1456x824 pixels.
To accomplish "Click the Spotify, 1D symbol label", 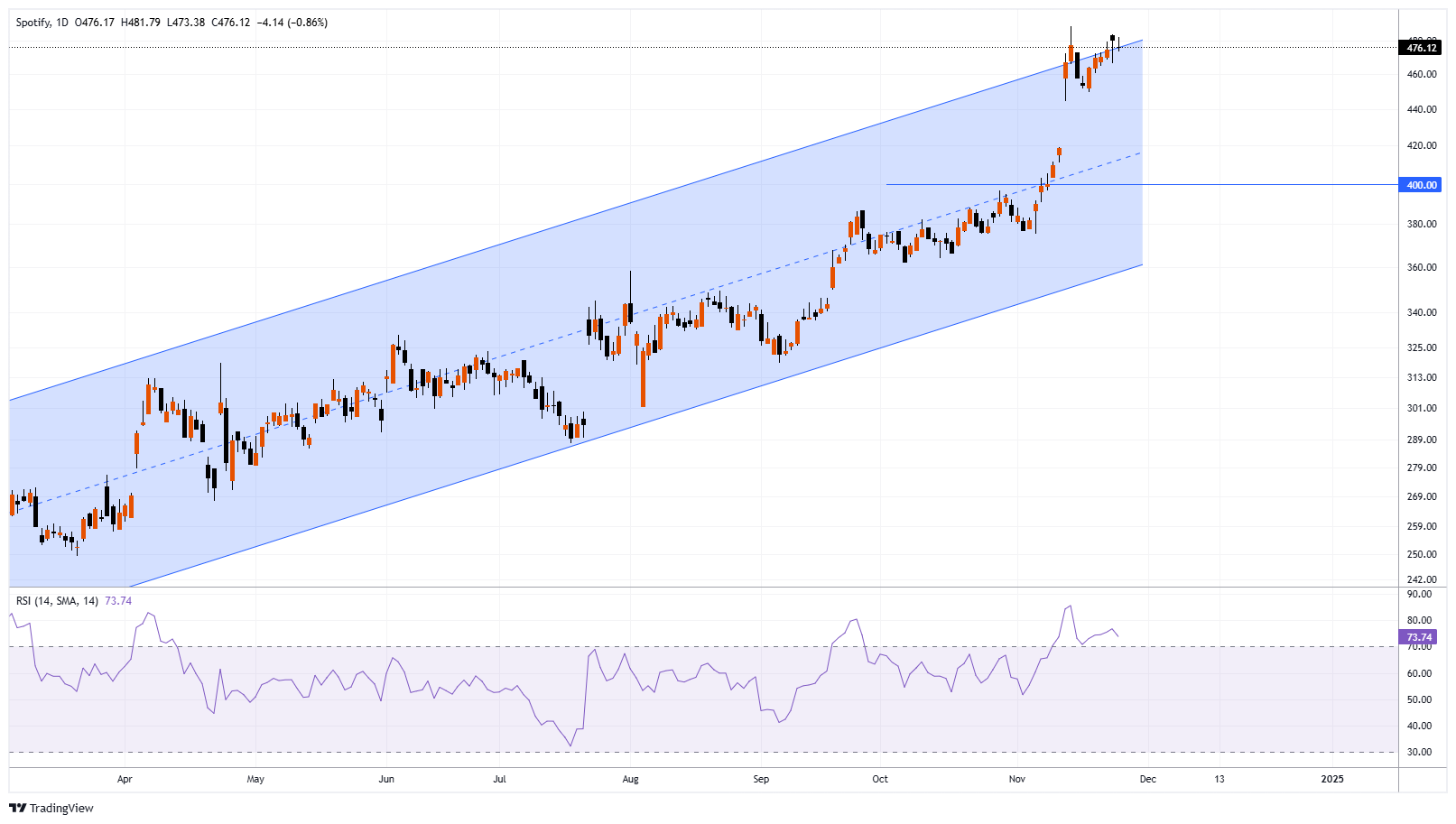I will [42, 23].
